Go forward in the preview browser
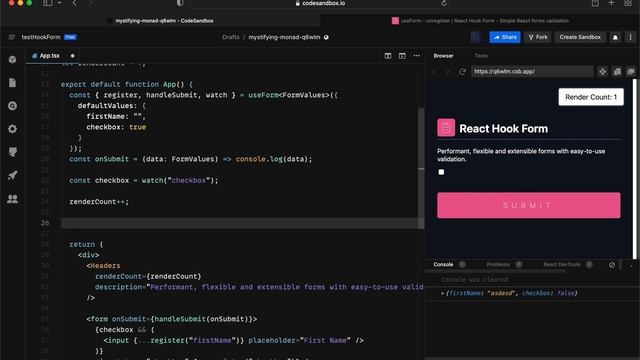The image size is (640, 360). point(448,72)
